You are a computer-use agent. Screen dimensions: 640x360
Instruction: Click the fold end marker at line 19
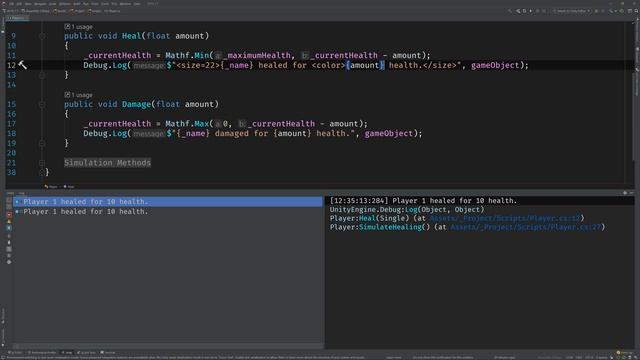42,143
